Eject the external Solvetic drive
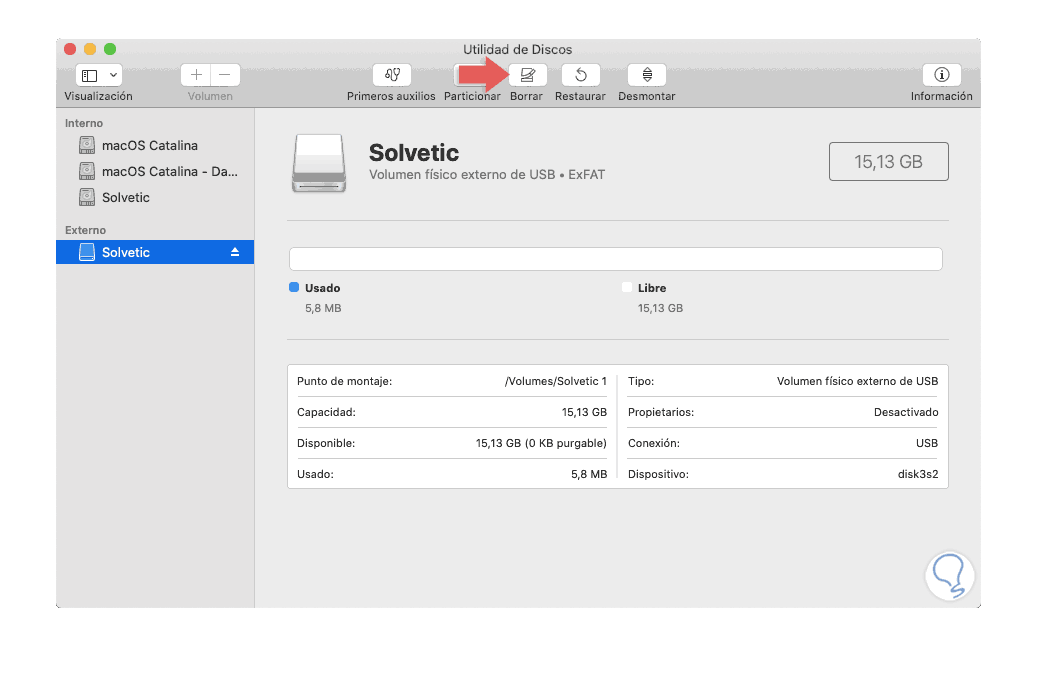1037x682 pixels. click(x=235, y=252)
